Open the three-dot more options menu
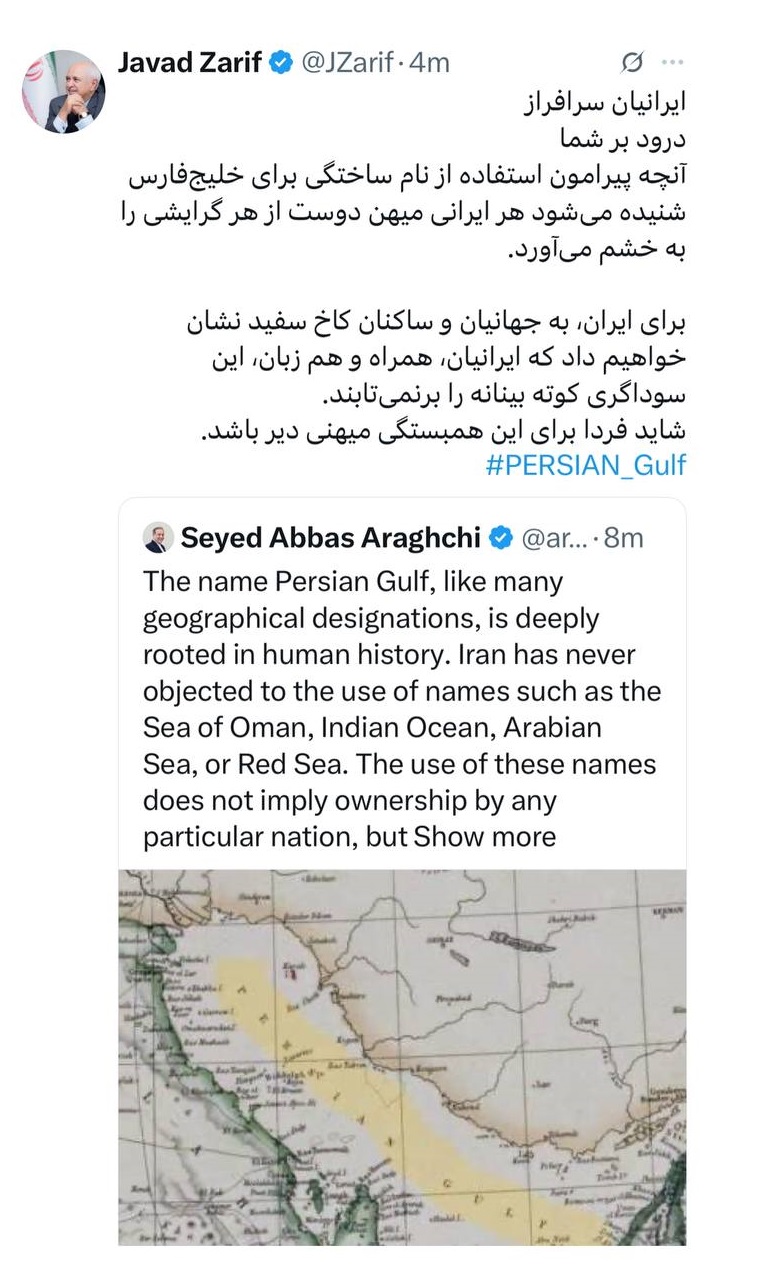The height and width of the screenshot is (1275, 759). pyautogui.click(x=673, y=63)
